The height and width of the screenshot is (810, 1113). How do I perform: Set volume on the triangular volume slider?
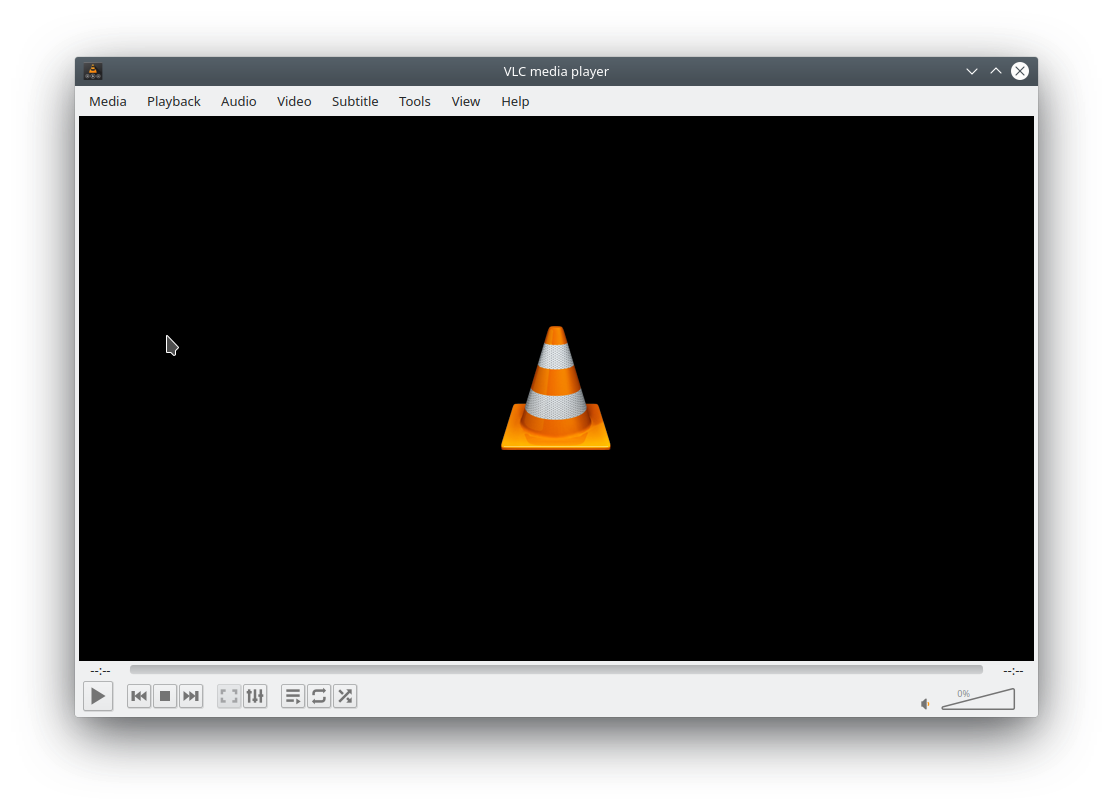[x=978, y=699]
